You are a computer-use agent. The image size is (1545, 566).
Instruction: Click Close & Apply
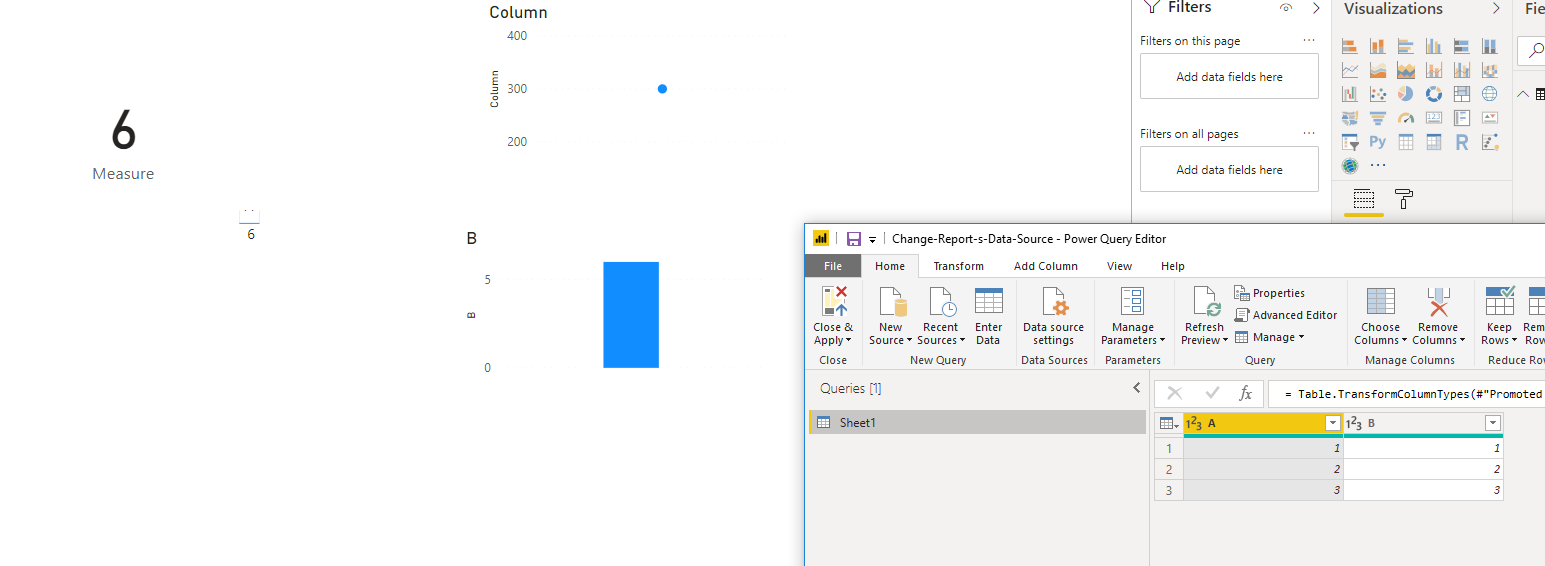pos(833,316)
